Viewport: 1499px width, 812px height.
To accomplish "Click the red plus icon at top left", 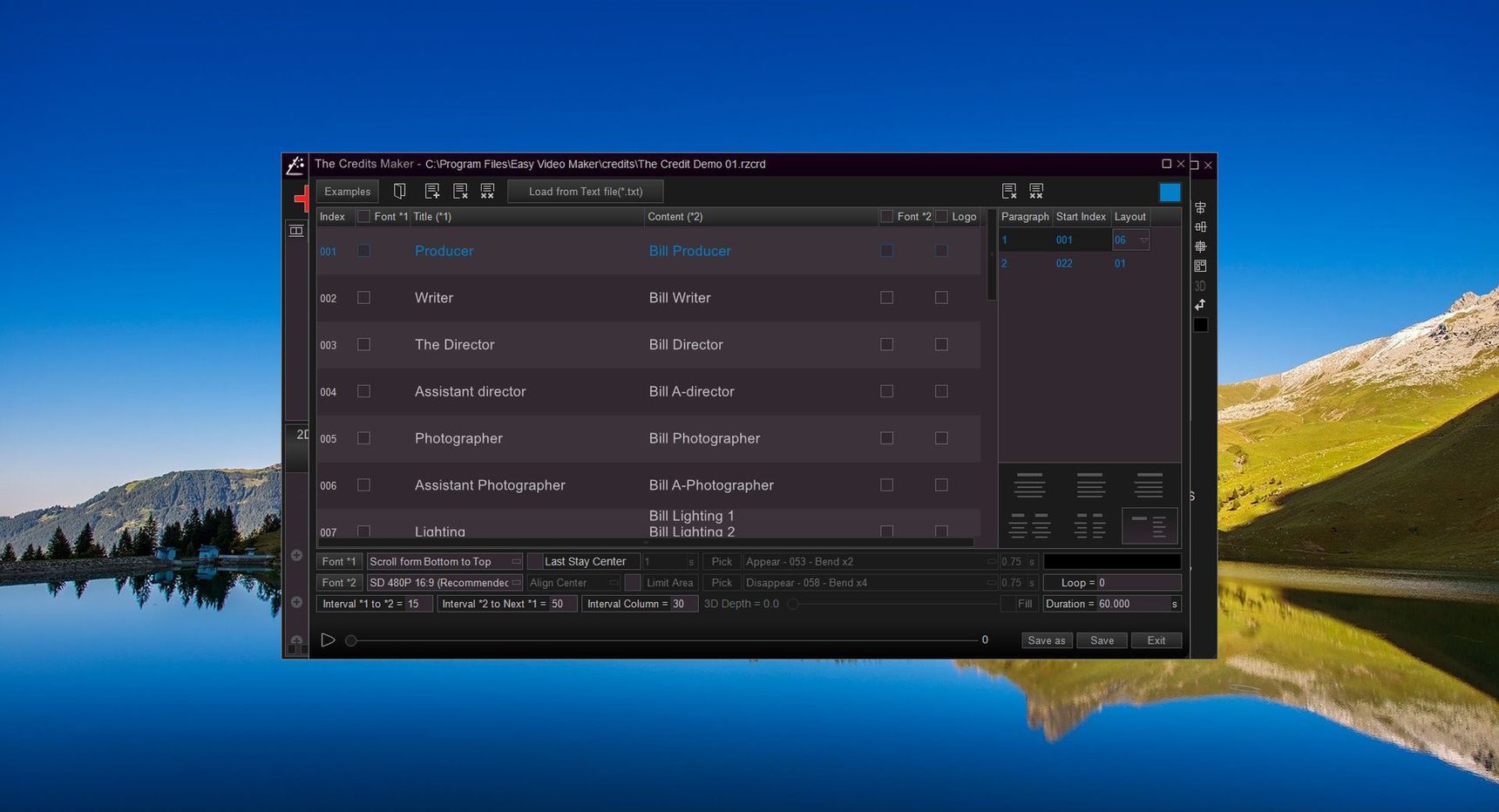I will (x=302, y=199).
